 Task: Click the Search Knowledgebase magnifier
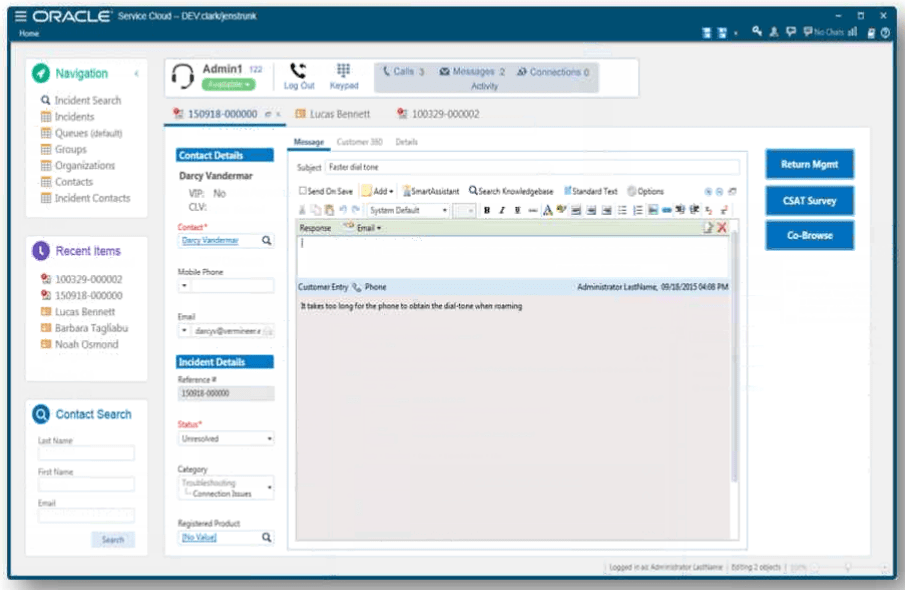coord(473,191)
